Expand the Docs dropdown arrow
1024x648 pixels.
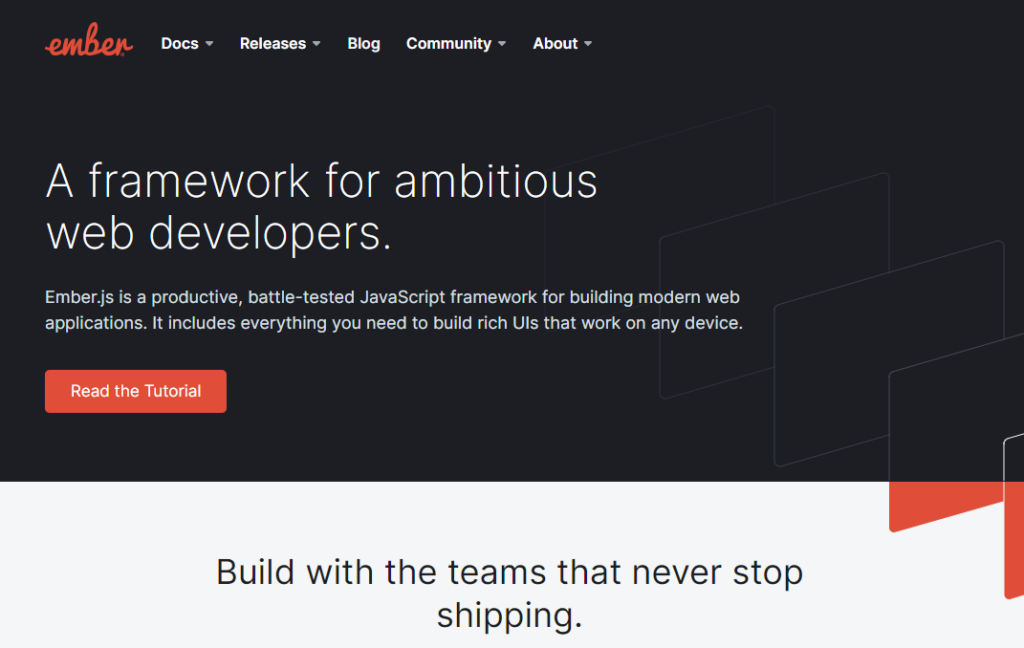[210, 44]
